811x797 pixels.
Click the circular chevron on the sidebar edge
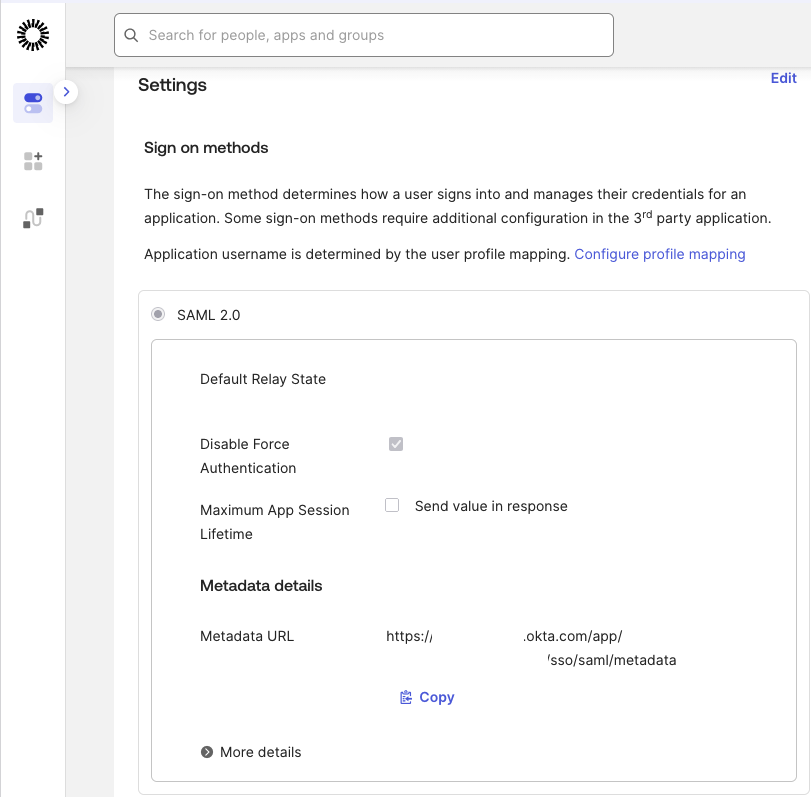click(x=67, y=91)
